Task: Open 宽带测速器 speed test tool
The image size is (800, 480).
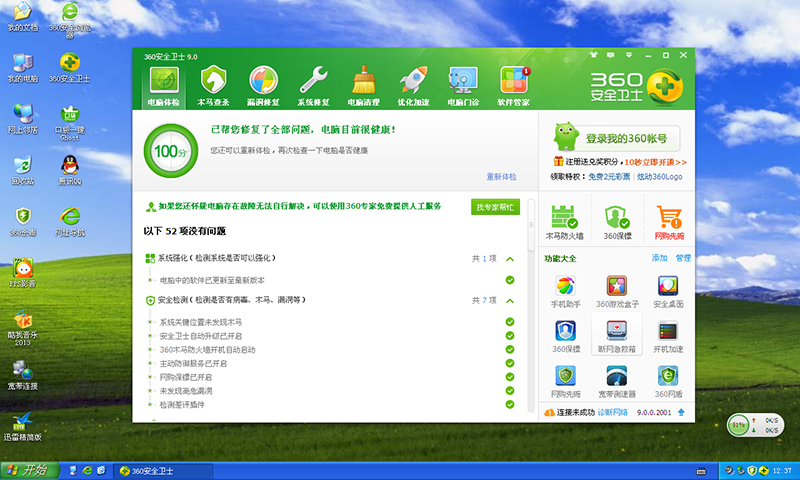Action: click(x=616, y=381)
